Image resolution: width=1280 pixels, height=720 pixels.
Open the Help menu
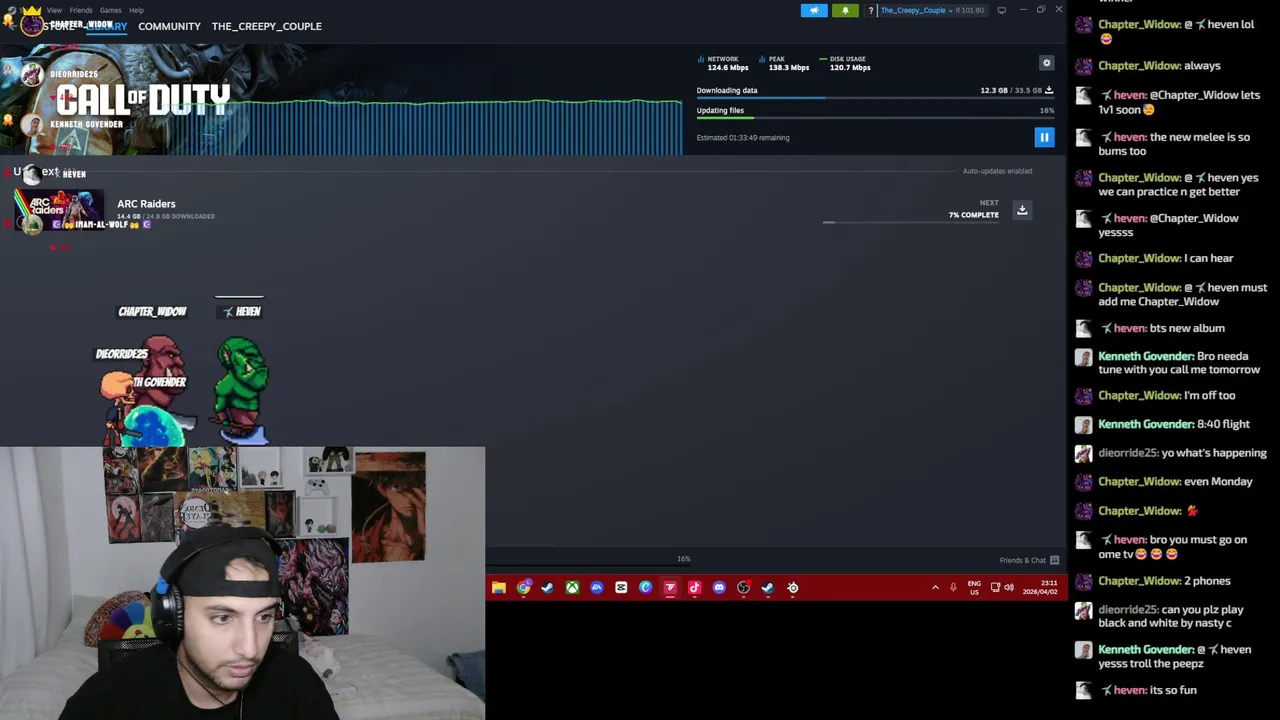click(x=136, y=10)
